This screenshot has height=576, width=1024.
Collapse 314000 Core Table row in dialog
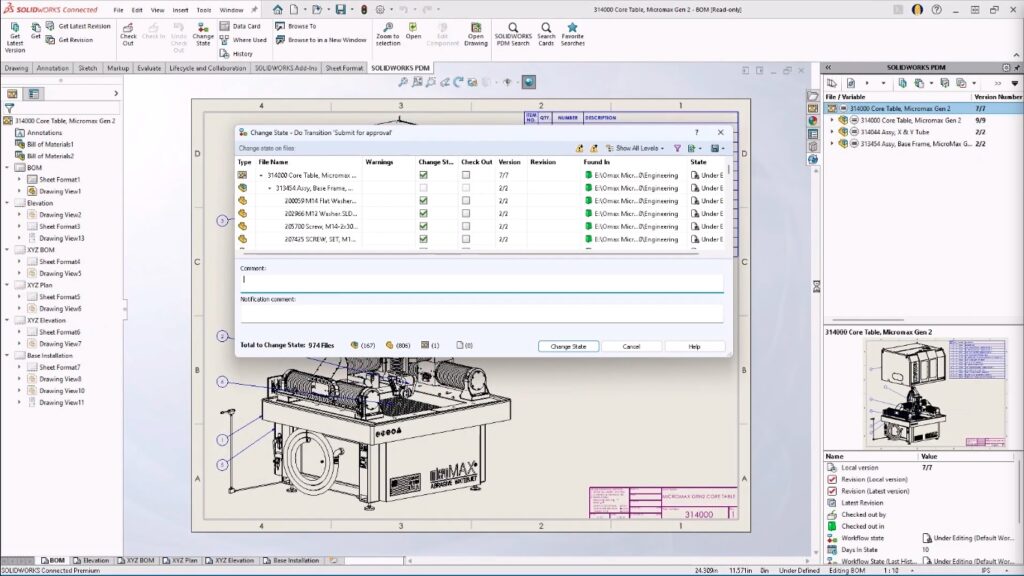tap(261, 175)
